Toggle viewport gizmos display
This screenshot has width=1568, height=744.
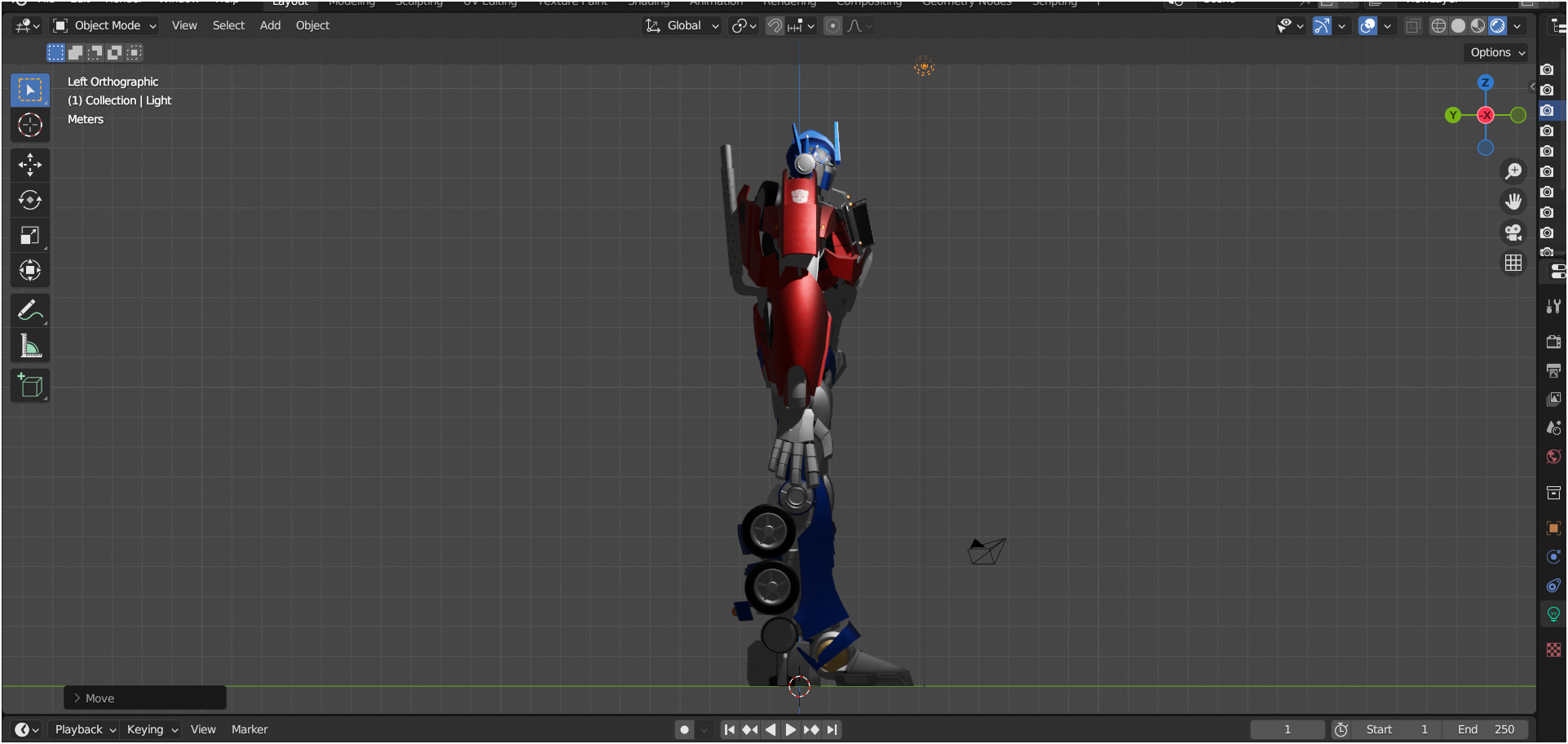tap(1322, 26)
